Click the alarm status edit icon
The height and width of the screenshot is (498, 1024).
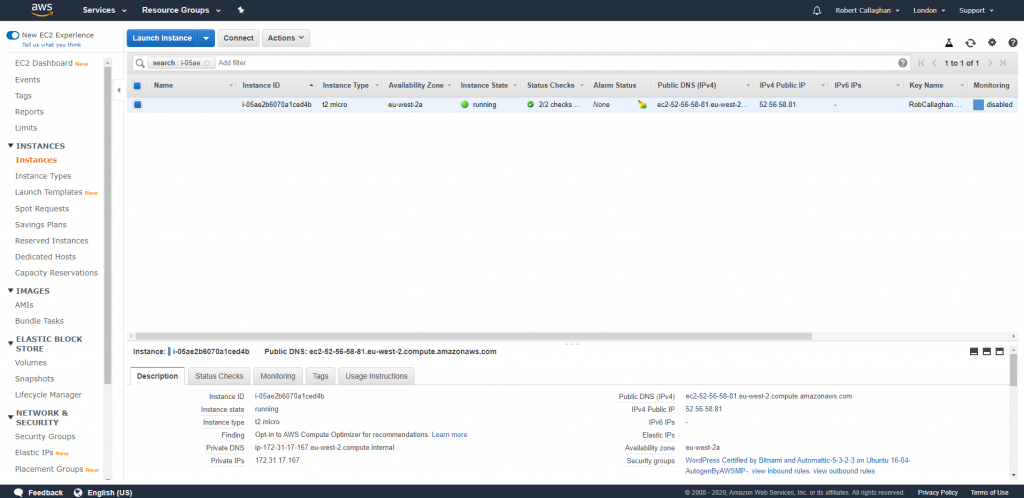tap(643, 104)
